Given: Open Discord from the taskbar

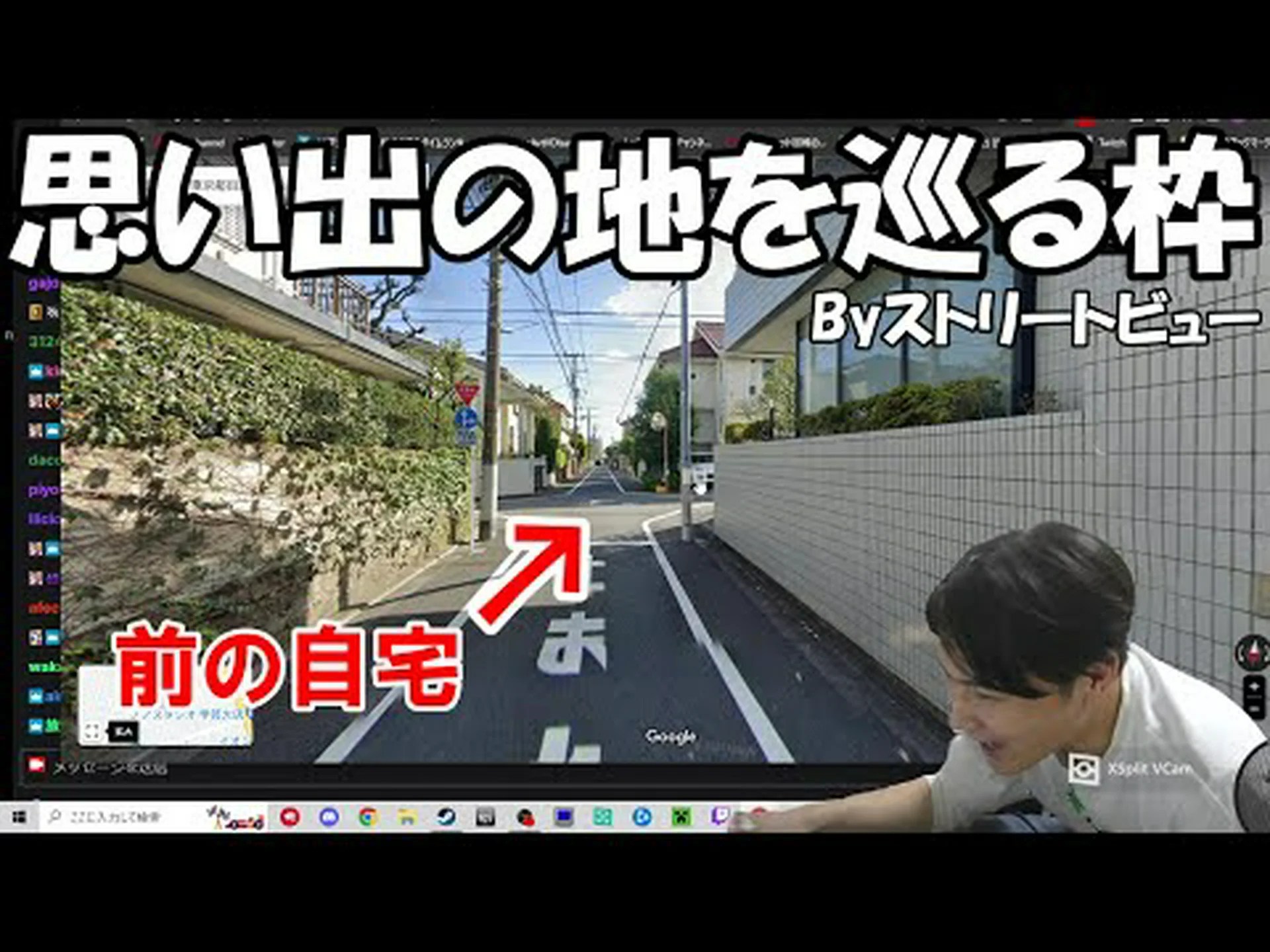Looking at the screenshot, I should [329, 818].
